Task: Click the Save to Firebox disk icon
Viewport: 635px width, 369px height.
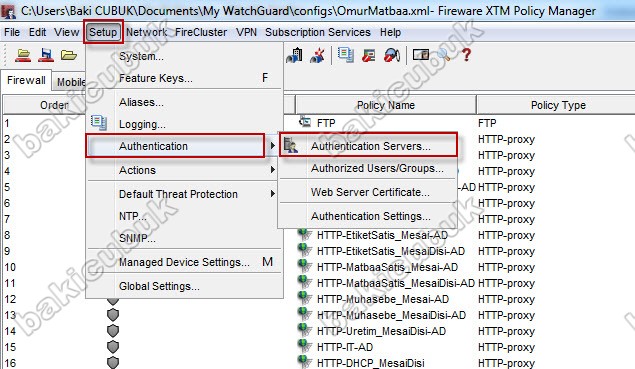Action: 46,55
